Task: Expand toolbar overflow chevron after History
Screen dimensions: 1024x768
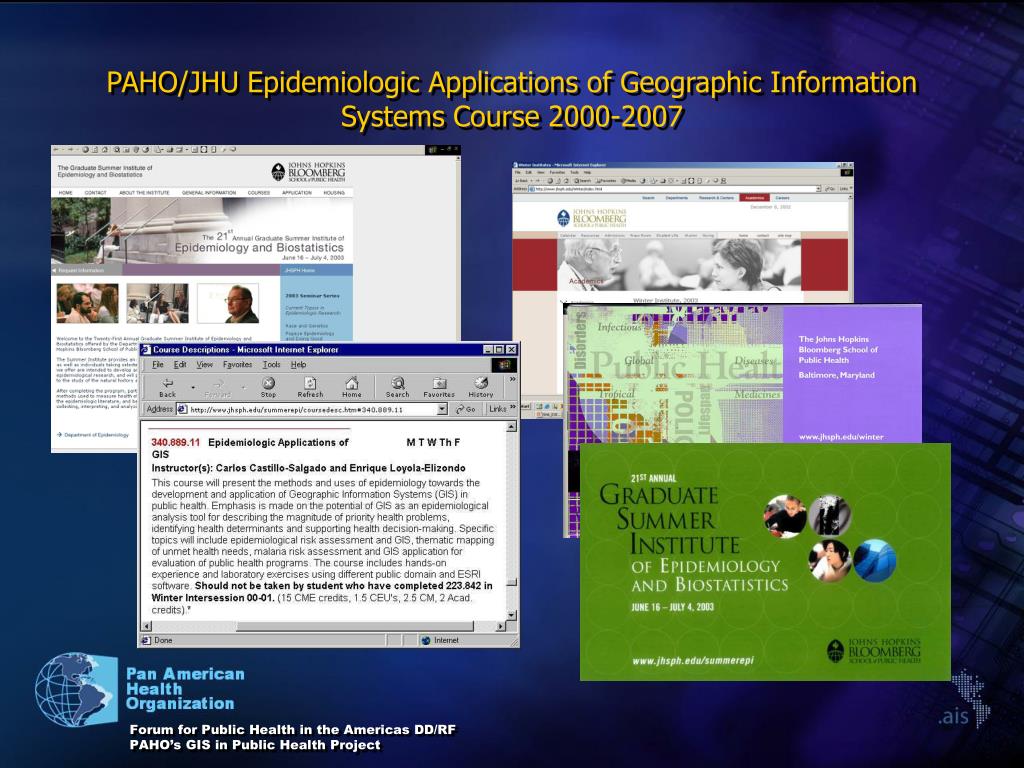Action: 513,379
